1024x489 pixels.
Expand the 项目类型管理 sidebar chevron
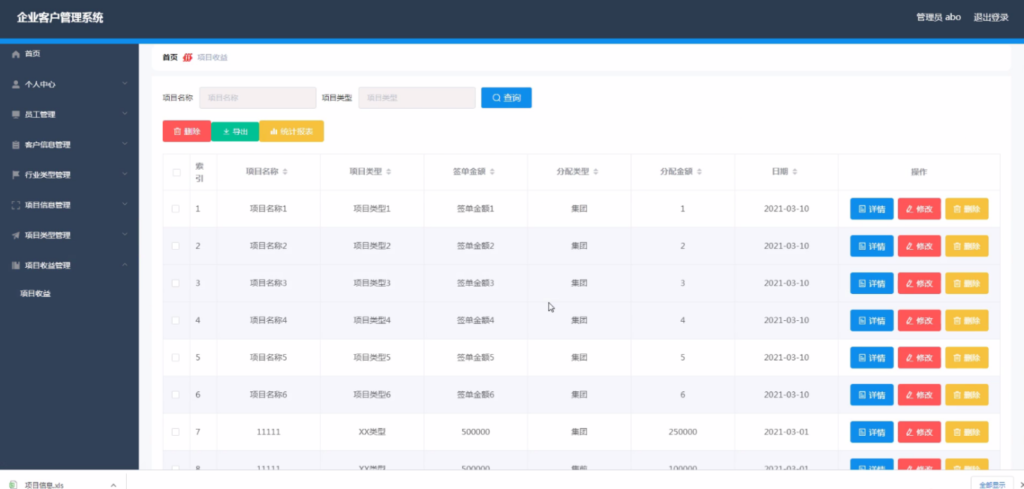click(x=125, y=235)
